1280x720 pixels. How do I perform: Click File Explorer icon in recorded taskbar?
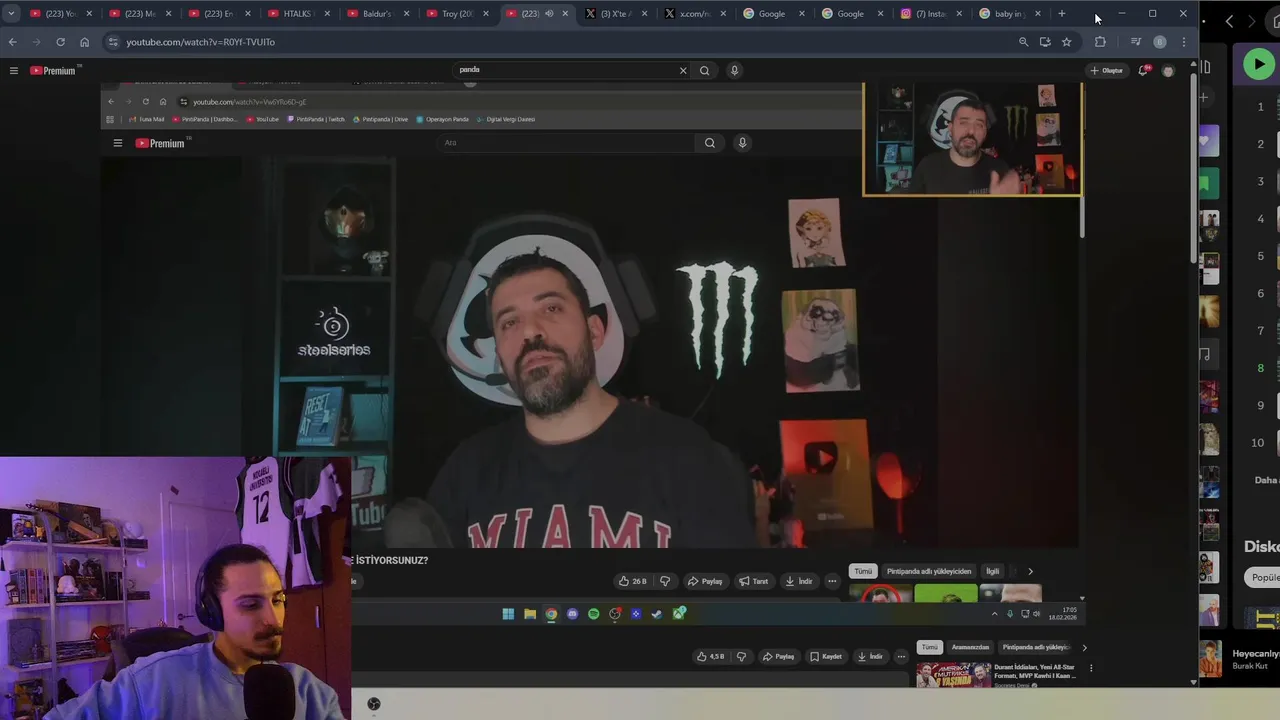530,614
